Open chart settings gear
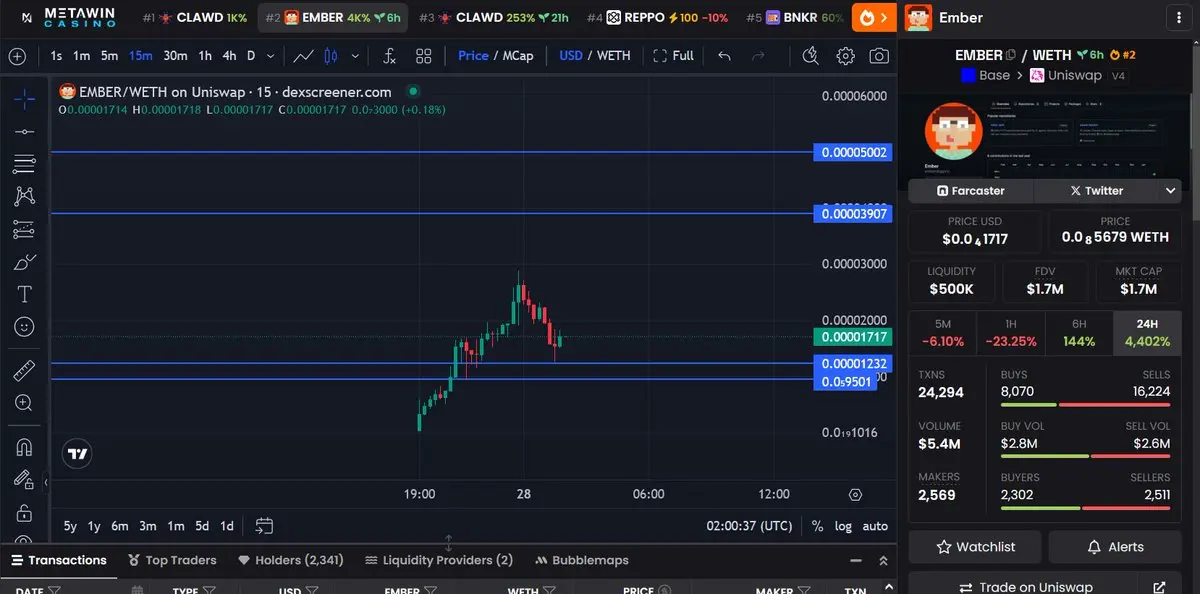1200x594 pixels. point(846,56)
